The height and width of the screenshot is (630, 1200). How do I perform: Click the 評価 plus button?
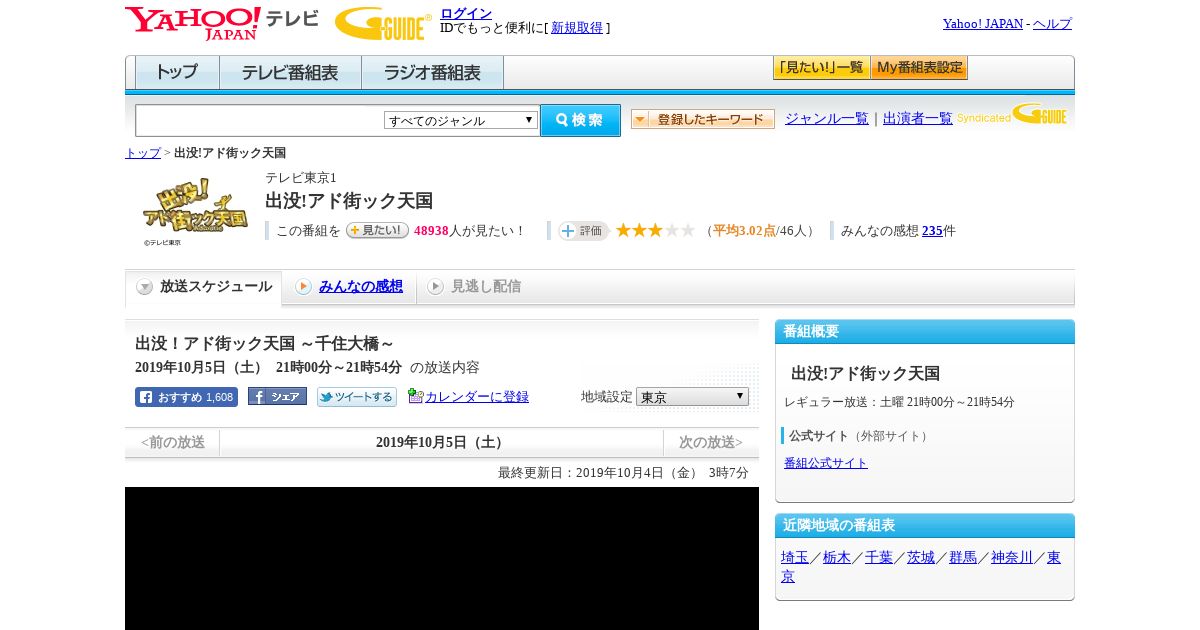coord(583,231)
